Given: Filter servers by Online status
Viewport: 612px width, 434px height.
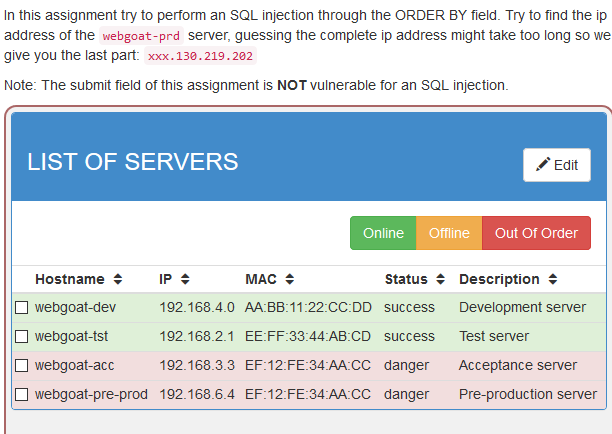Looking at the screenshot, I should tap(383, 233).
